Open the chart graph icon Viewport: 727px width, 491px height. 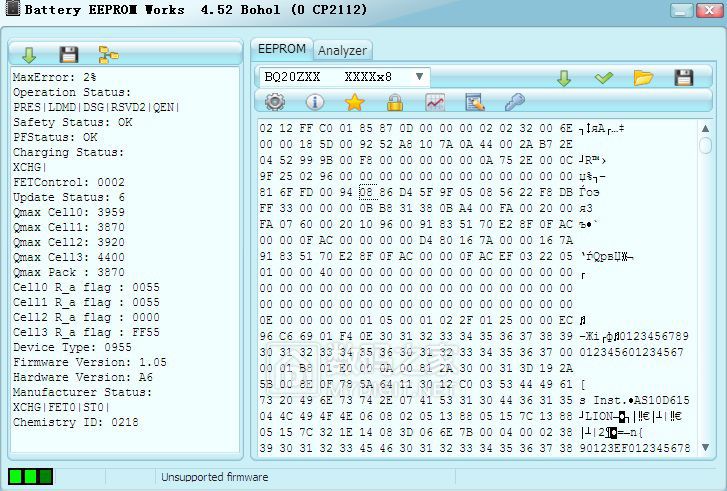435,102
